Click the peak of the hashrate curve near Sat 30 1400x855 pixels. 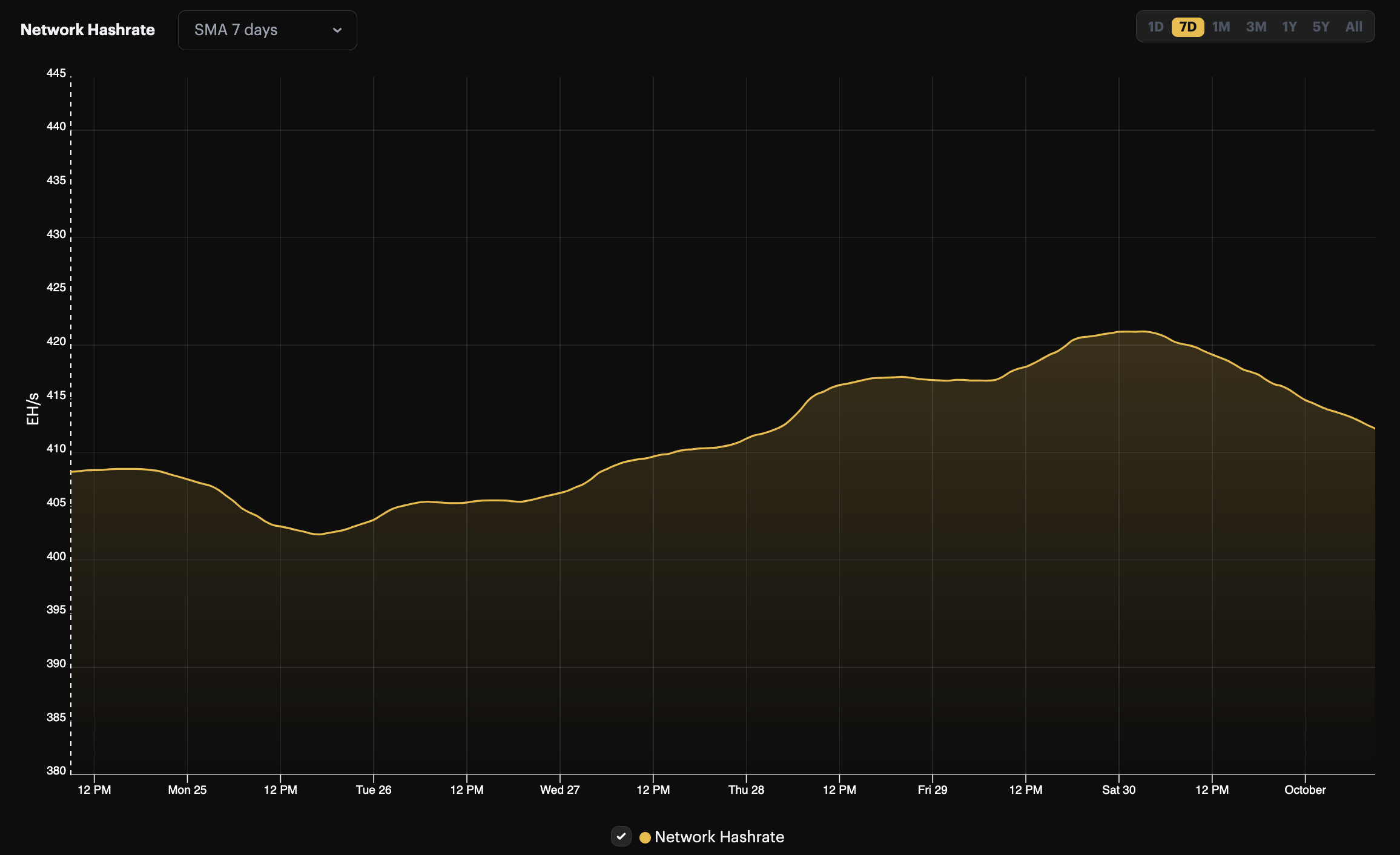click(1132, 332)
